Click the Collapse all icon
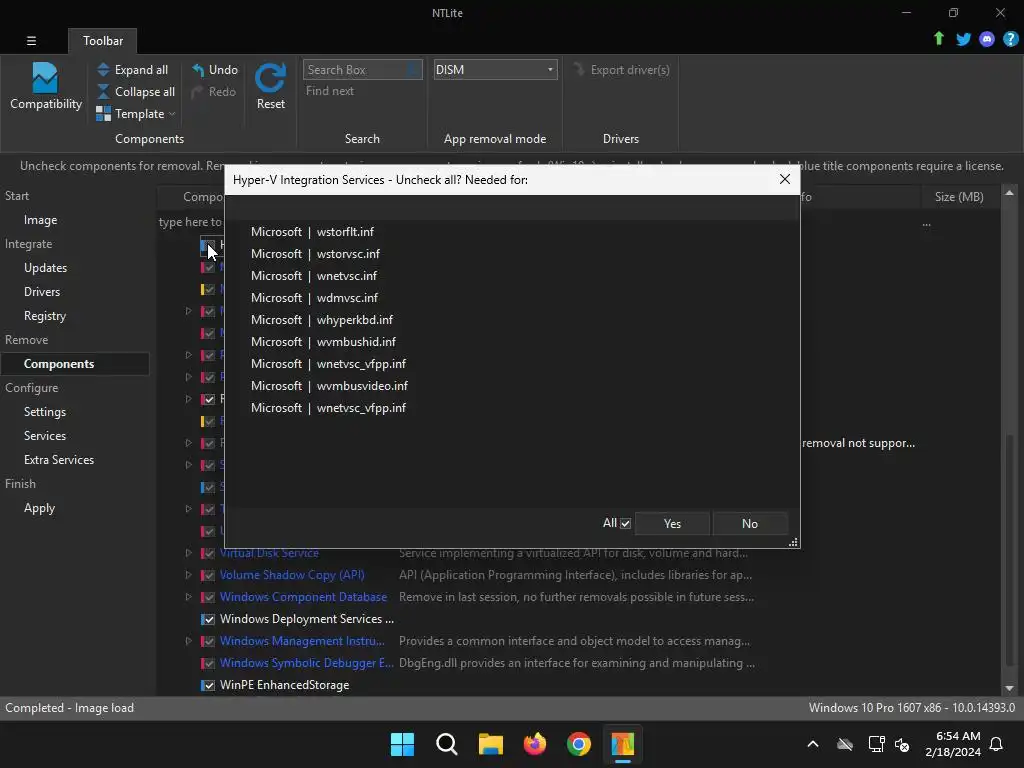Viewport: 1024px width, 768px height. [x=103, y=91]
